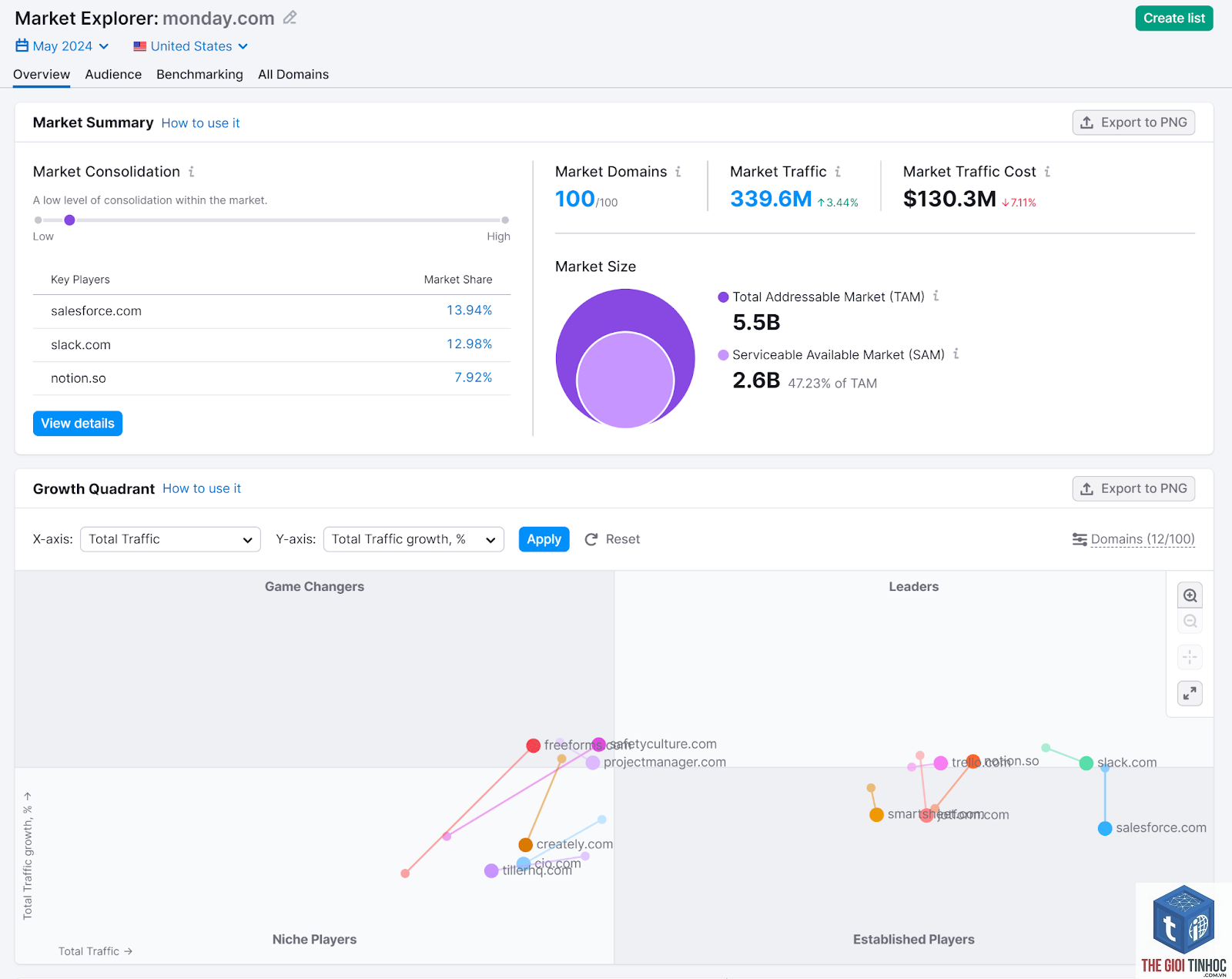Viewport: 1232px width, 979px height.
Task: Click the Leaders quadrant label
Action: 913,587
